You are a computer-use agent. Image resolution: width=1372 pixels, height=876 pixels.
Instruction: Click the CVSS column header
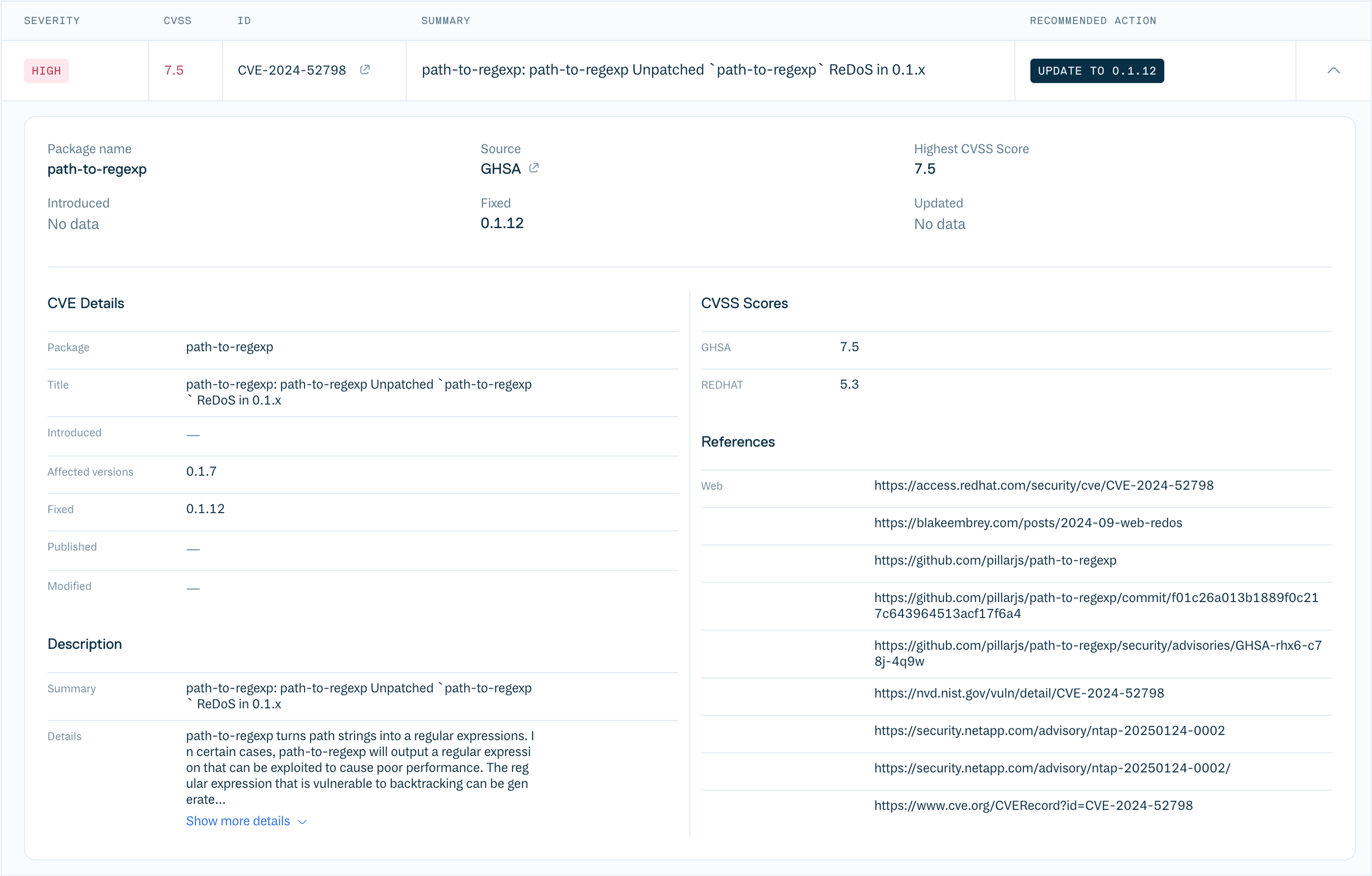pyautogui.click(x=177, y=20)
